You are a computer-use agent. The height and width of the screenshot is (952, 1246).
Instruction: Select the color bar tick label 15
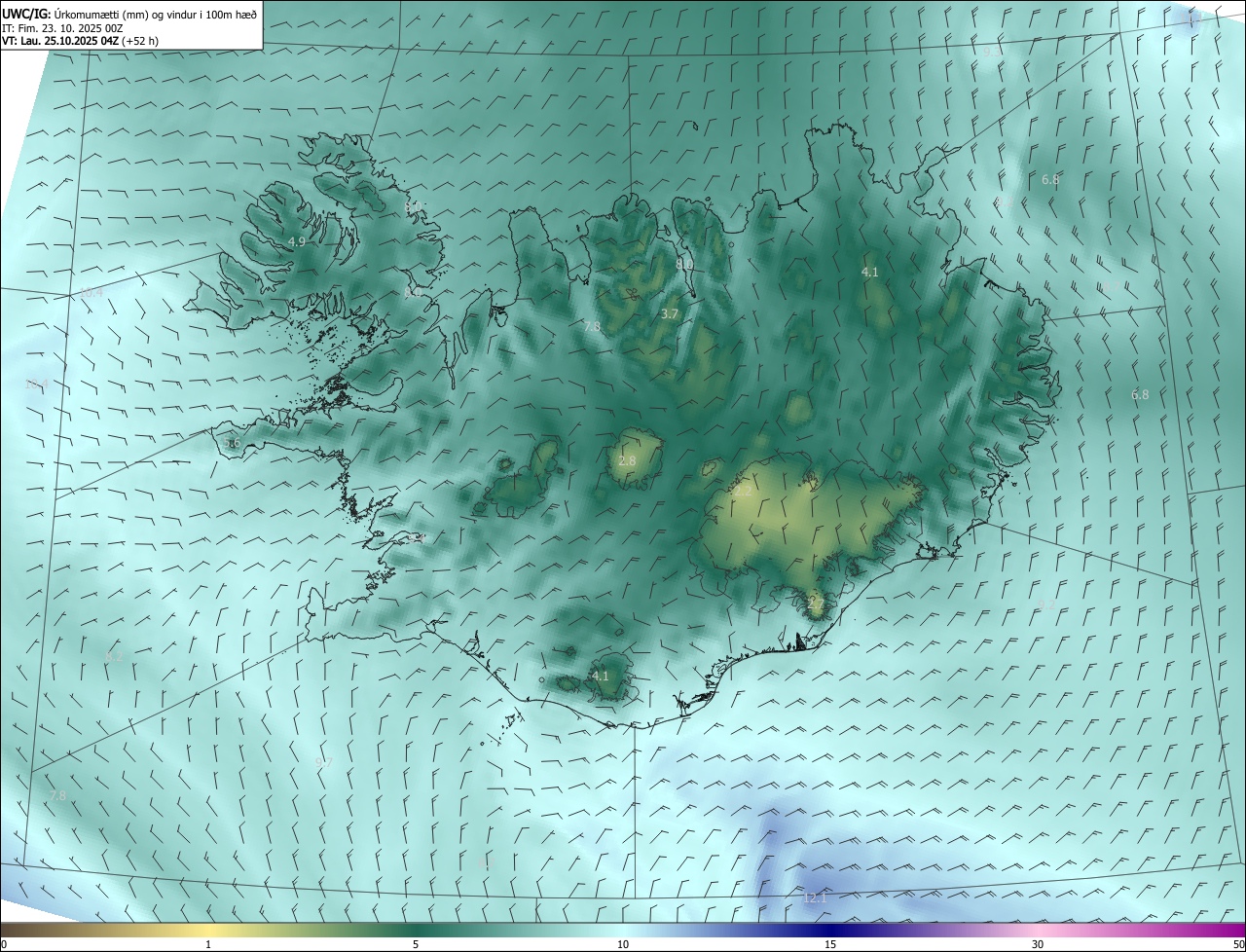tap(830, 944)
